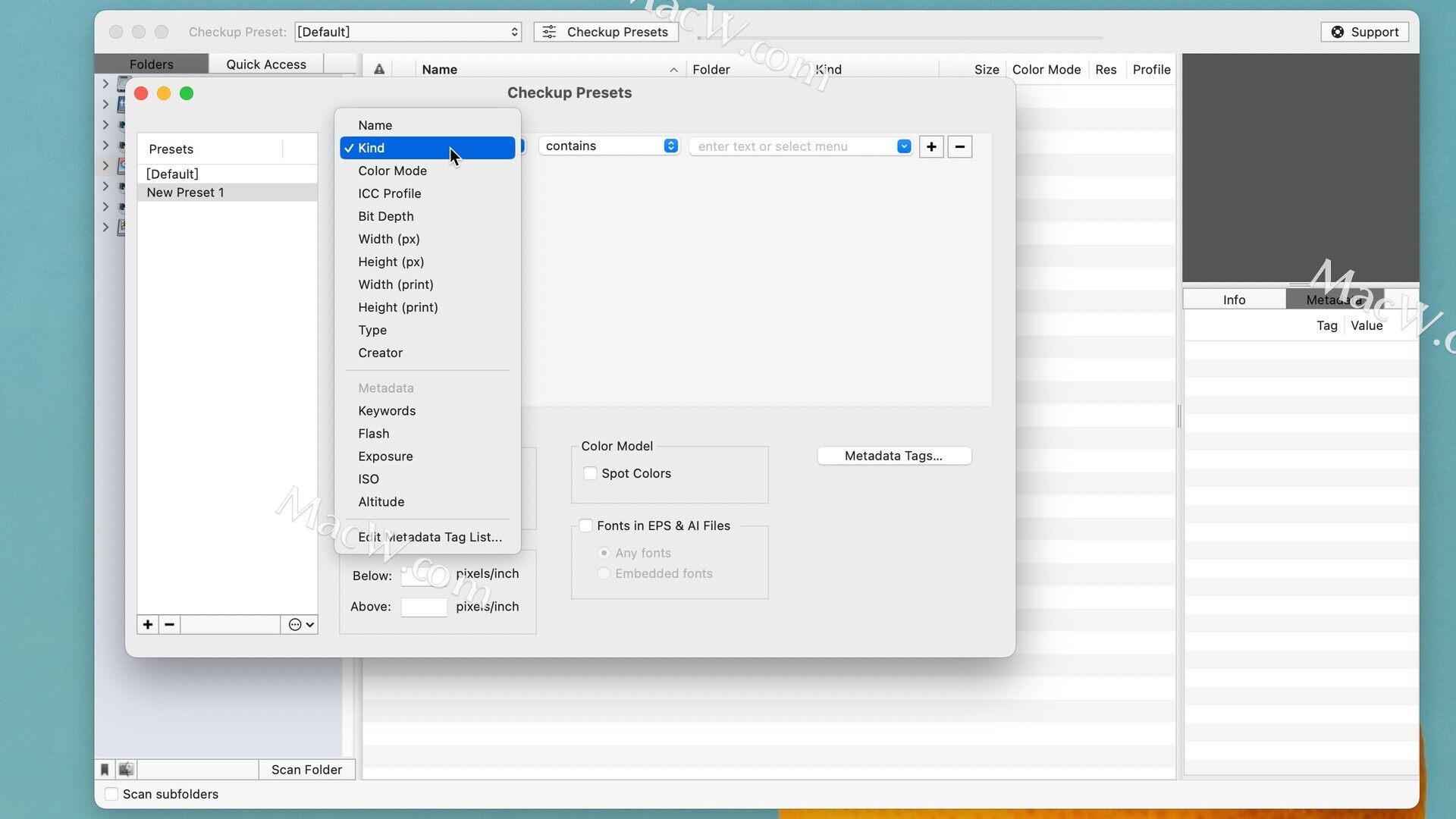
Task: Select the [Default] preset
Action: 227,174
